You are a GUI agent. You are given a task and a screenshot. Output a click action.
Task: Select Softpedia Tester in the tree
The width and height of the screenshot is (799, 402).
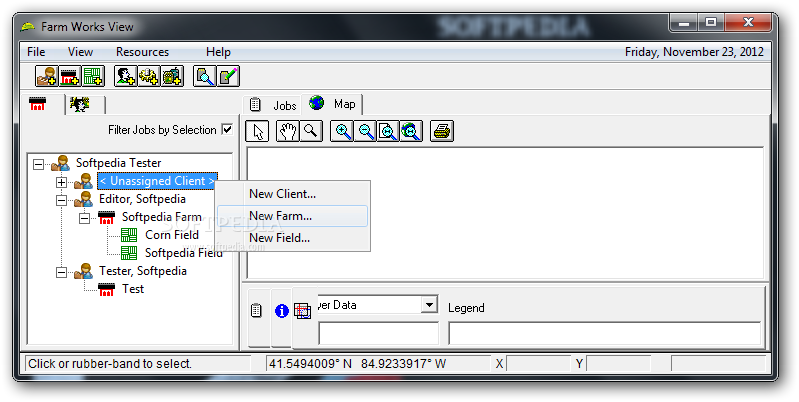pos(118,163)
